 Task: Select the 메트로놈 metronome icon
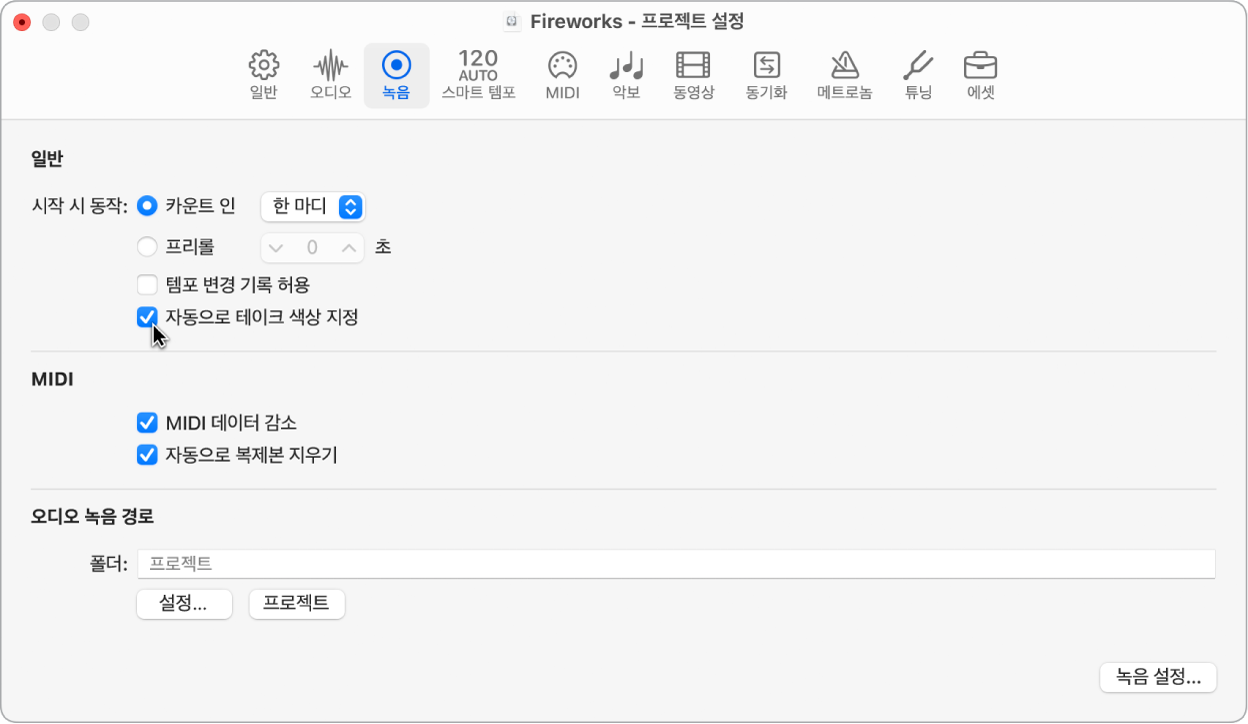(x=844, y=76)
